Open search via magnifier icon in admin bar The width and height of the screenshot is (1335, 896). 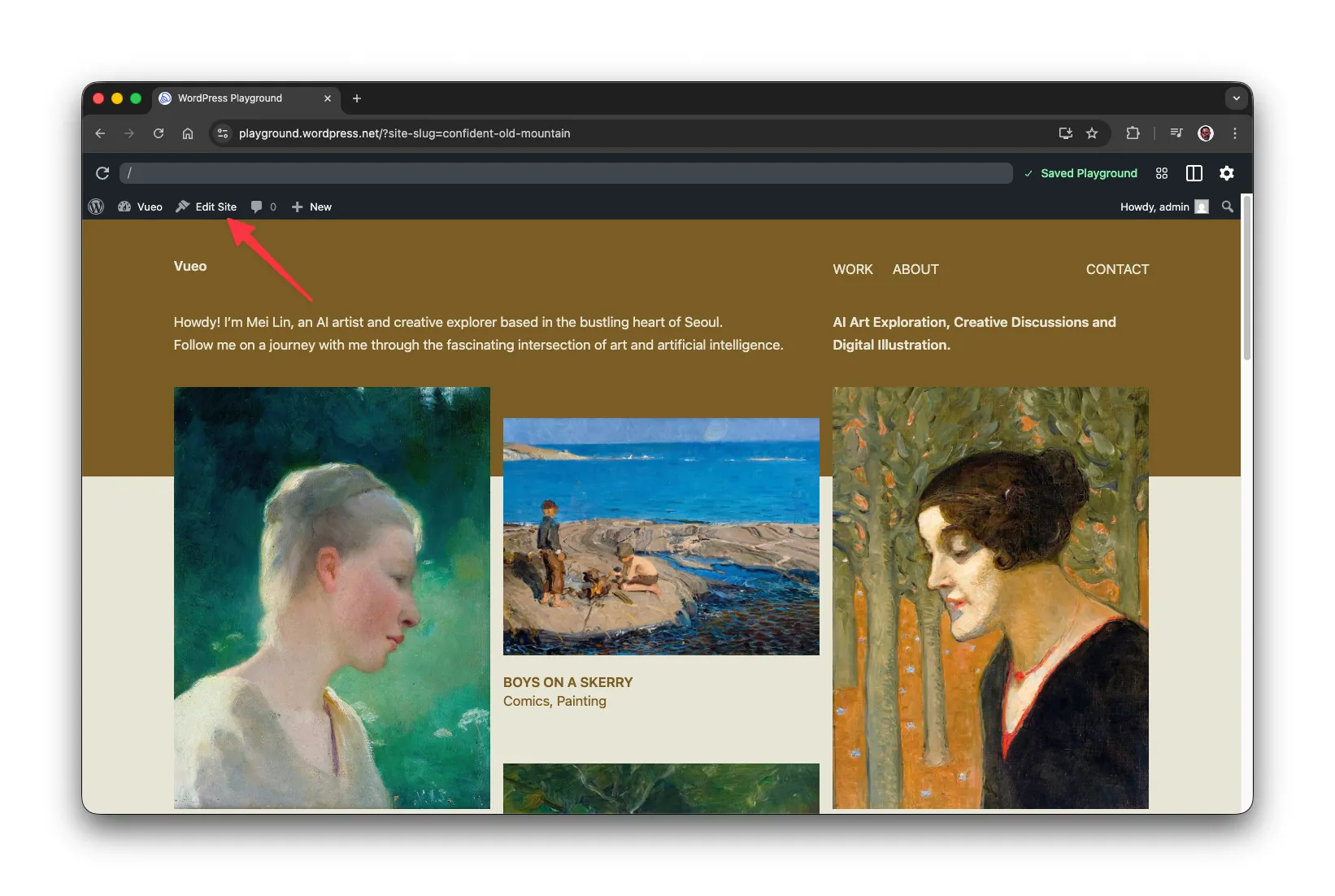point(1227,207)
